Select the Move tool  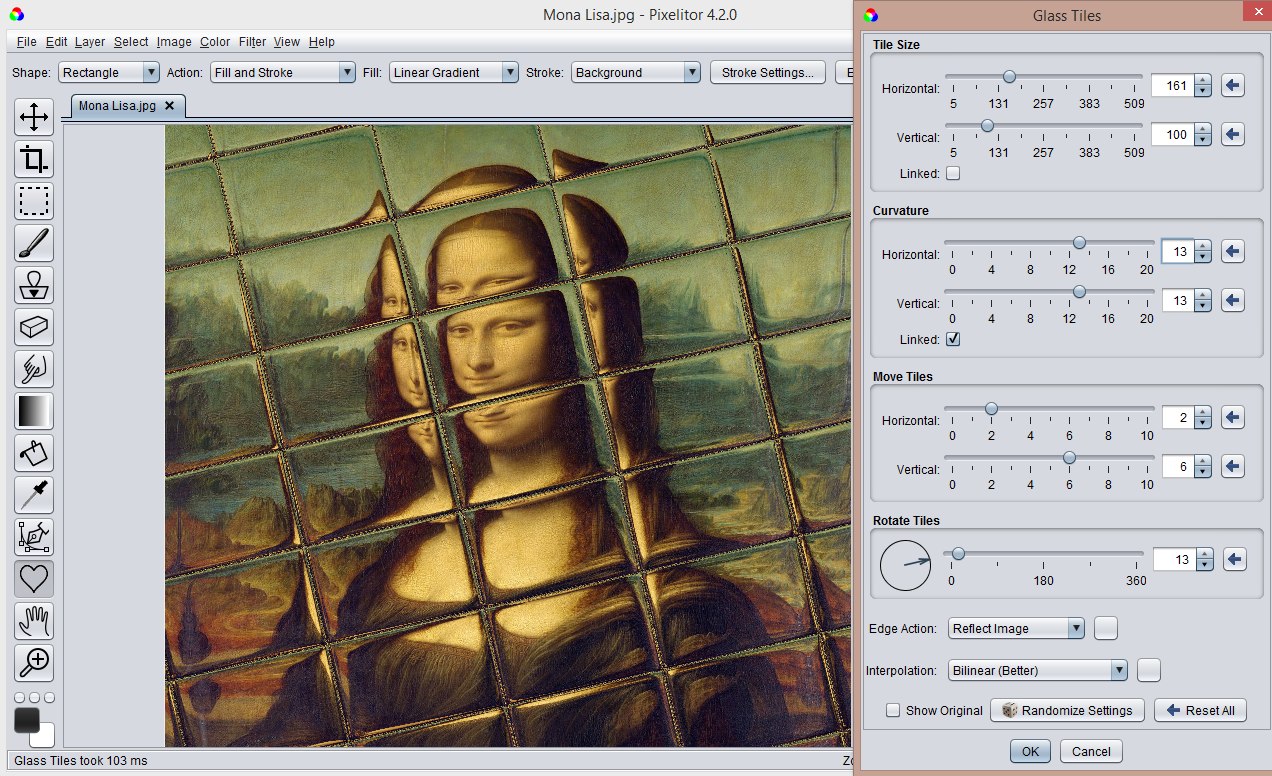click(x=33, y=118)
